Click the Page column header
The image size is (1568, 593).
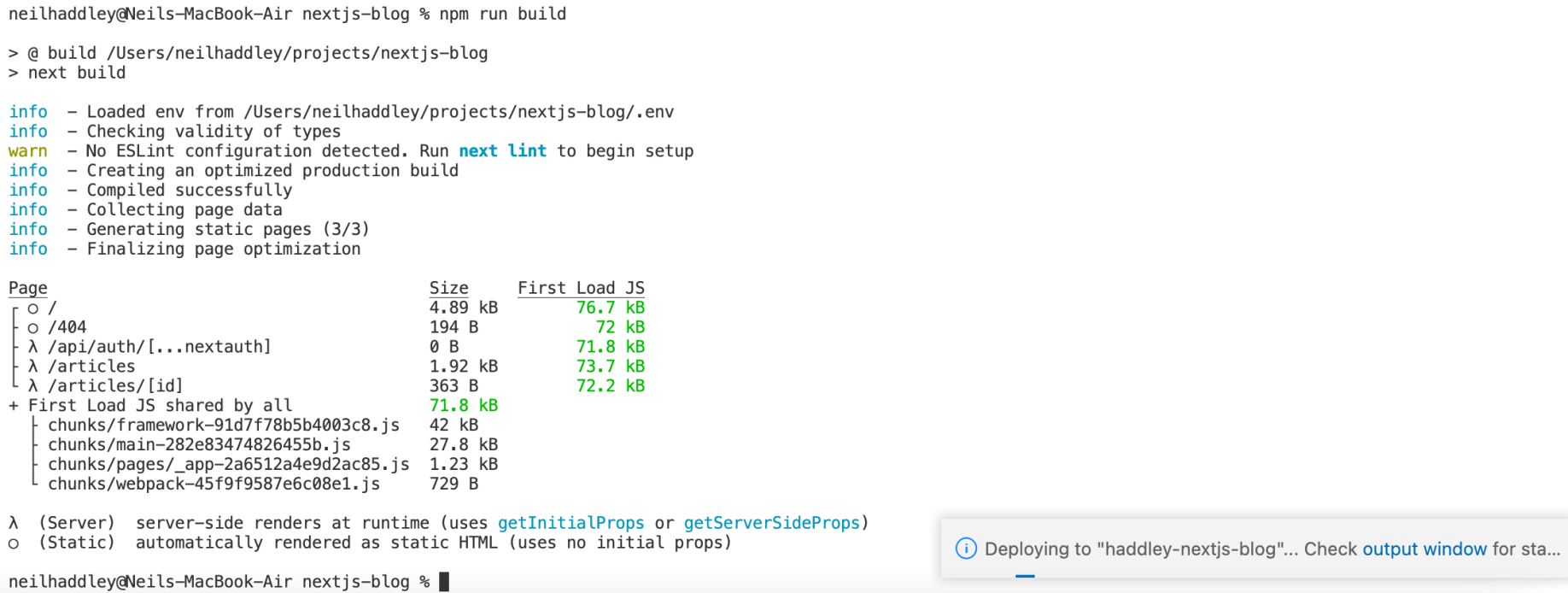(28, 288)
